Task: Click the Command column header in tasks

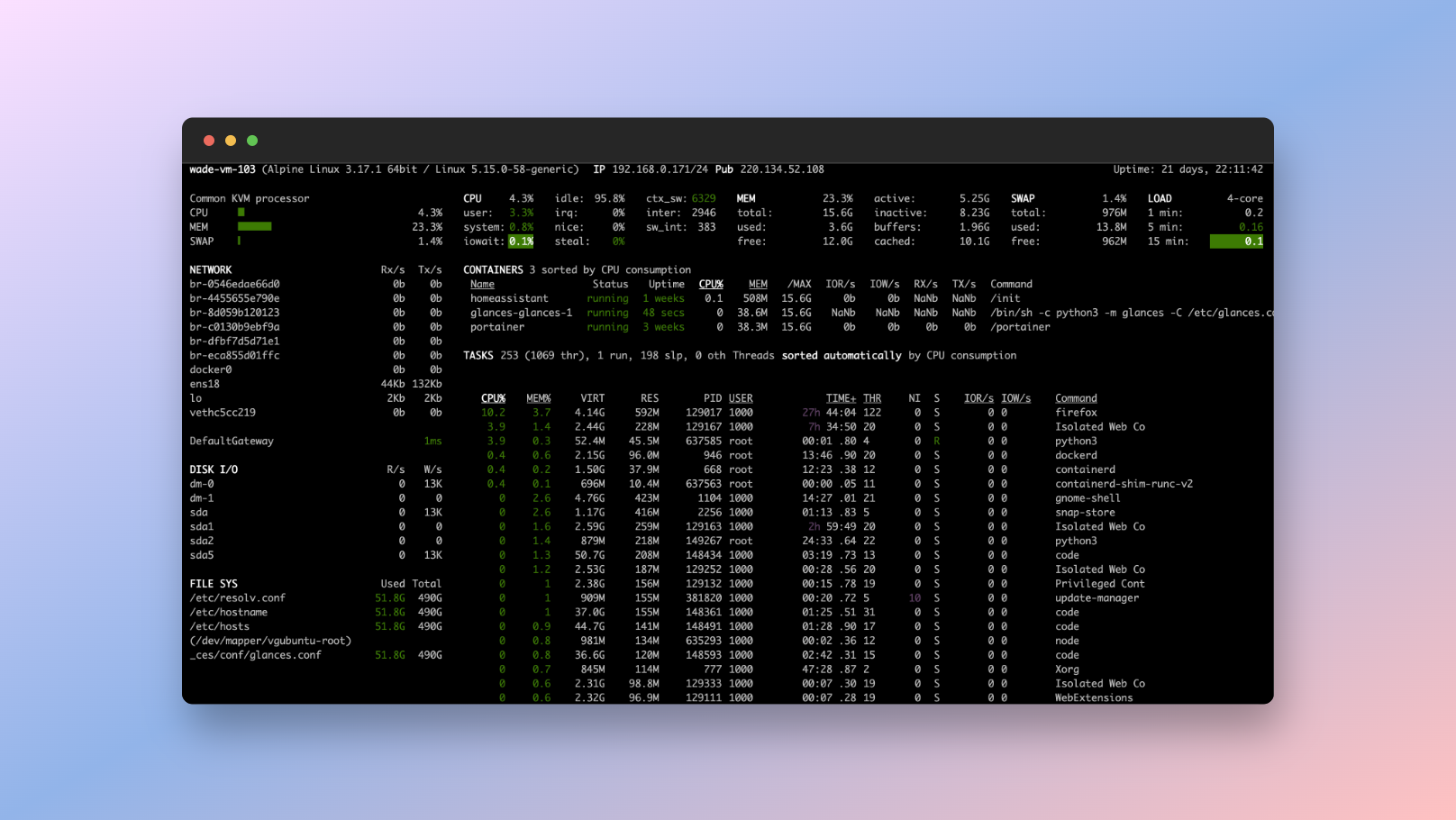Action: click(x=1076, y=398)
